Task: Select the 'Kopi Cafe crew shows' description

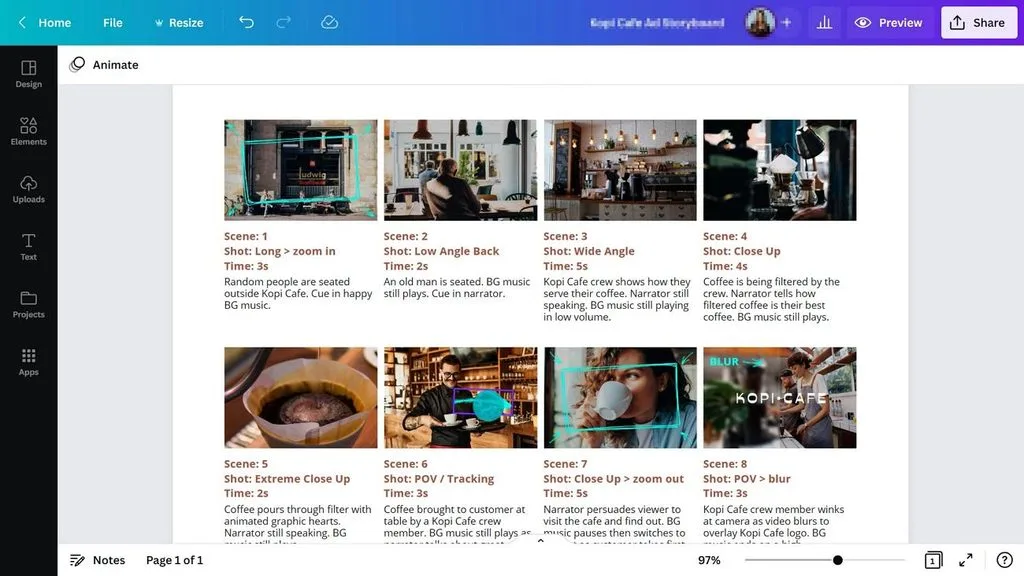Action: (x=617, y=299)
